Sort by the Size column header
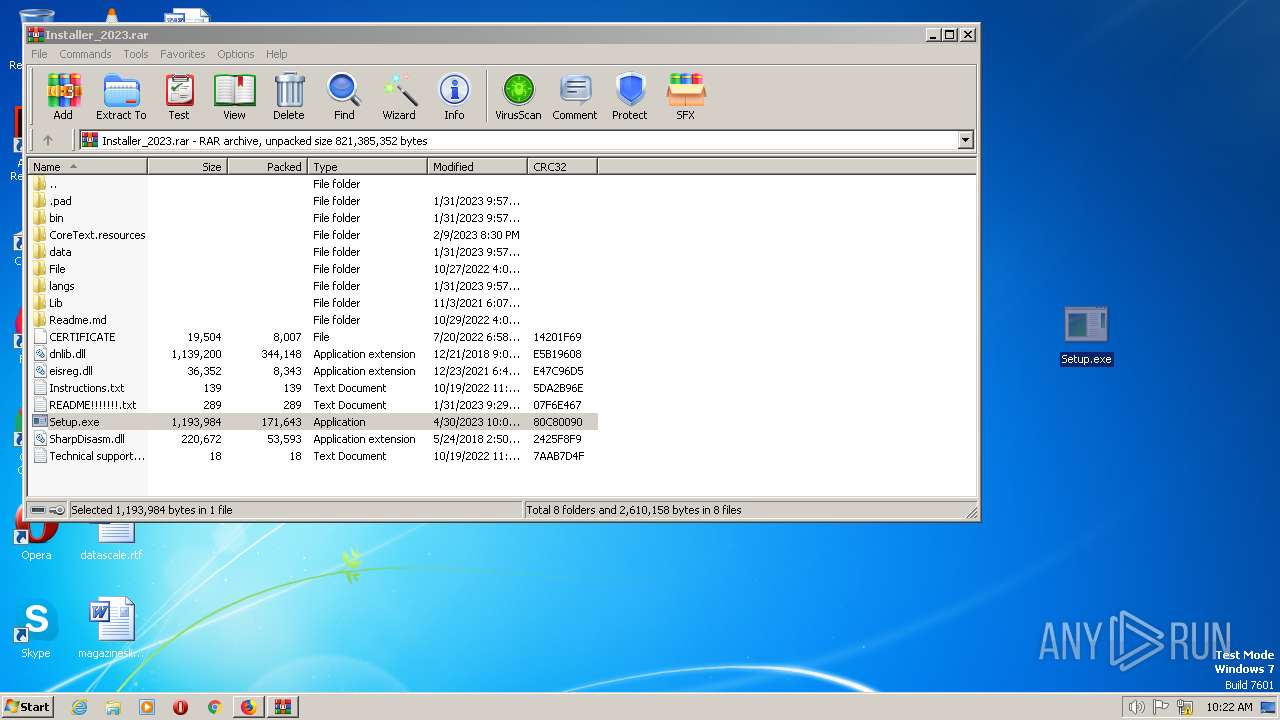1280x720 pixels. coord(188,166)
